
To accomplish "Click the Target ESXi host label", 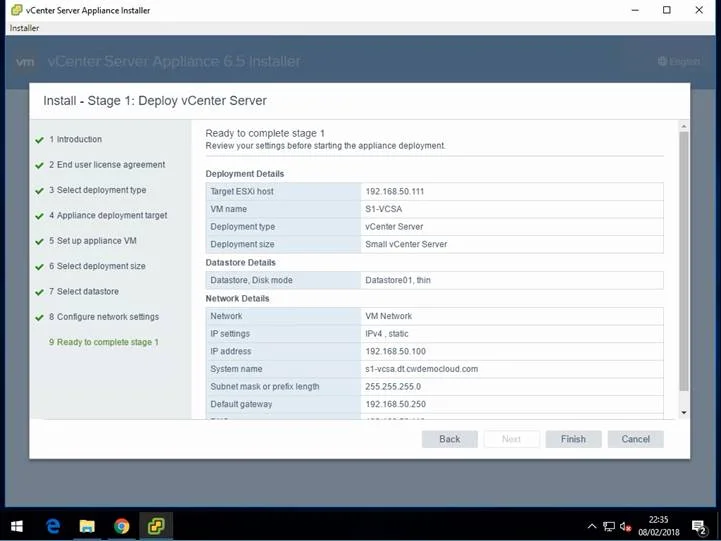I will [x=242, y=191].
